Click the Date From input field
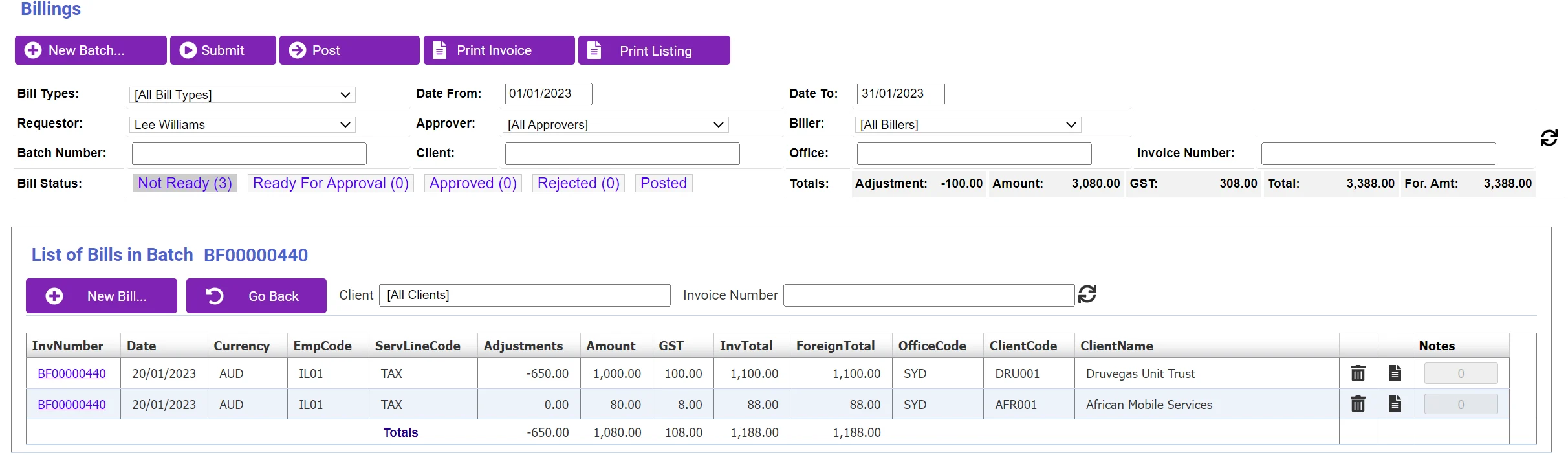The height and width of the screenshot is (455, 1568). coord(549,94)
